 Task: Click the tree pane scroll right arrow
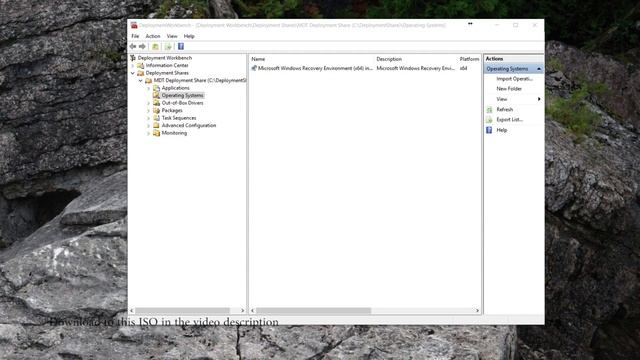tap(242, 311)
